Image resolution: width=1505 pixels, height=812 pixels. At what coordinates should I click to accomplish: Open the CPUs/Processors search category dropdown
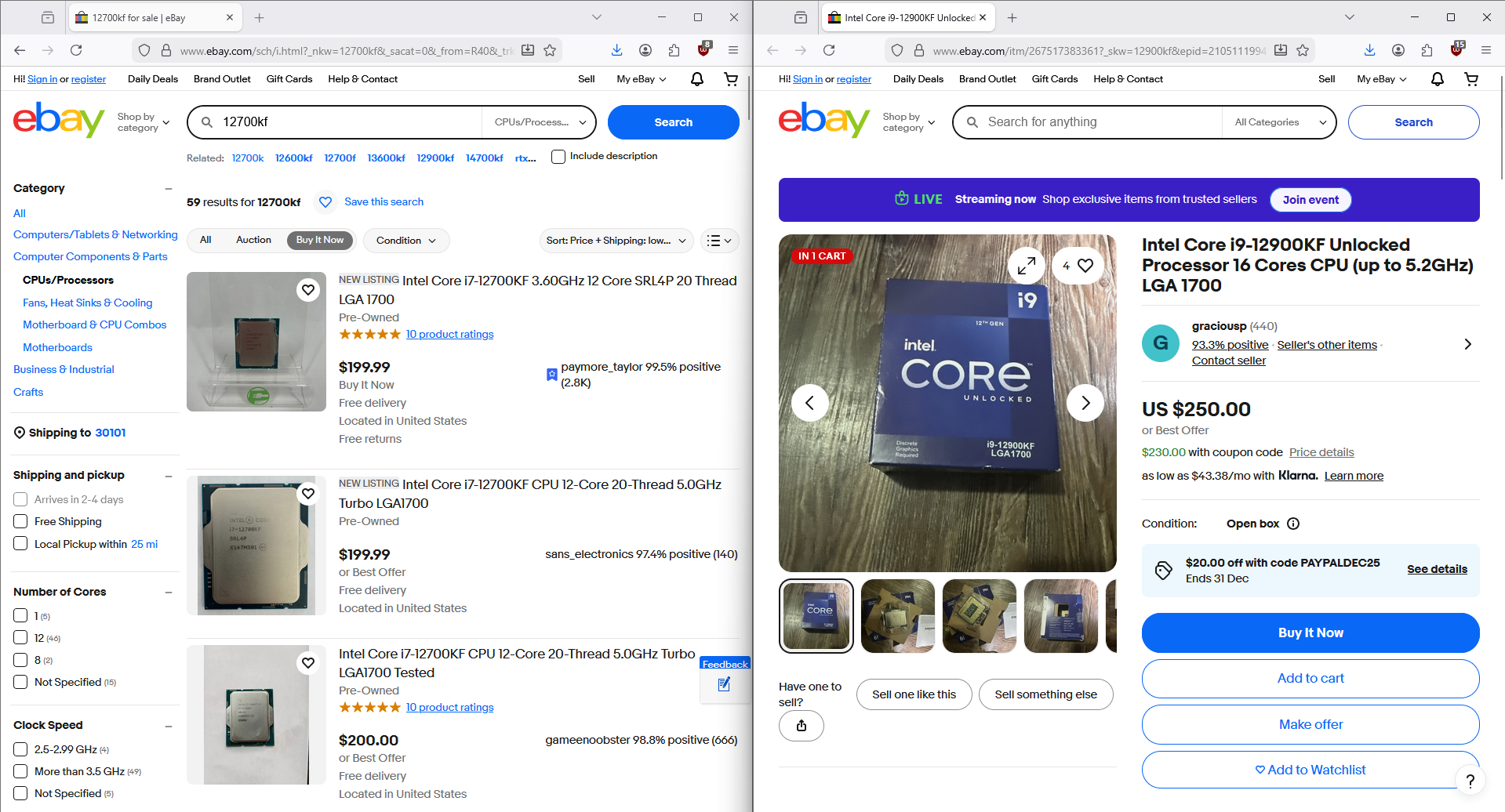click(540, 122)
